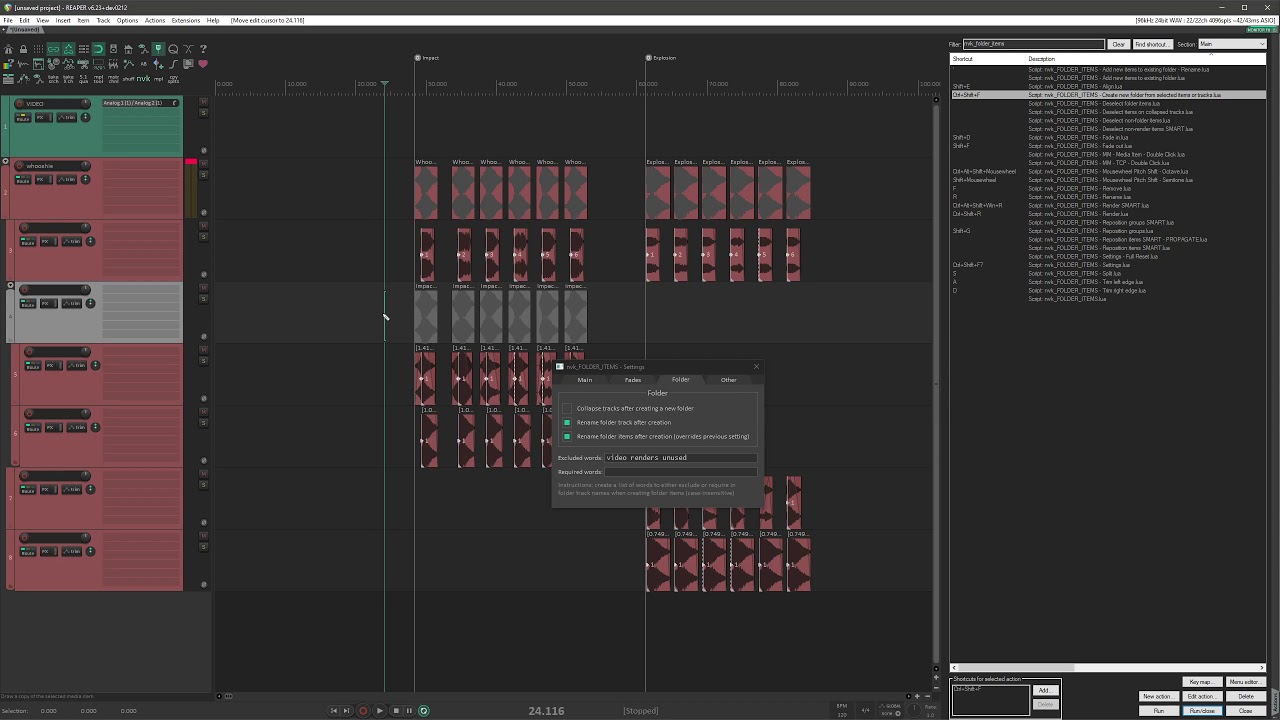
Task: Select the Fade in.lua action row
Action: [x=1108, y=137]
